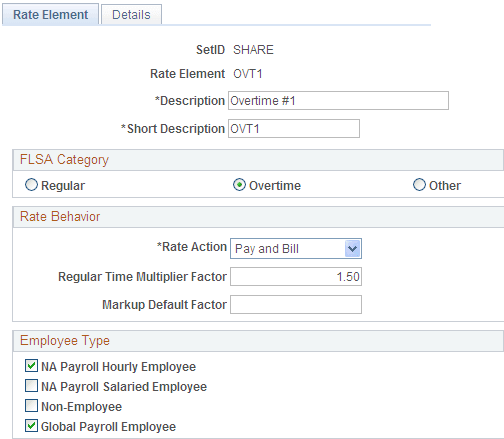Click the Pay and Bill combo box

(296, 248)
